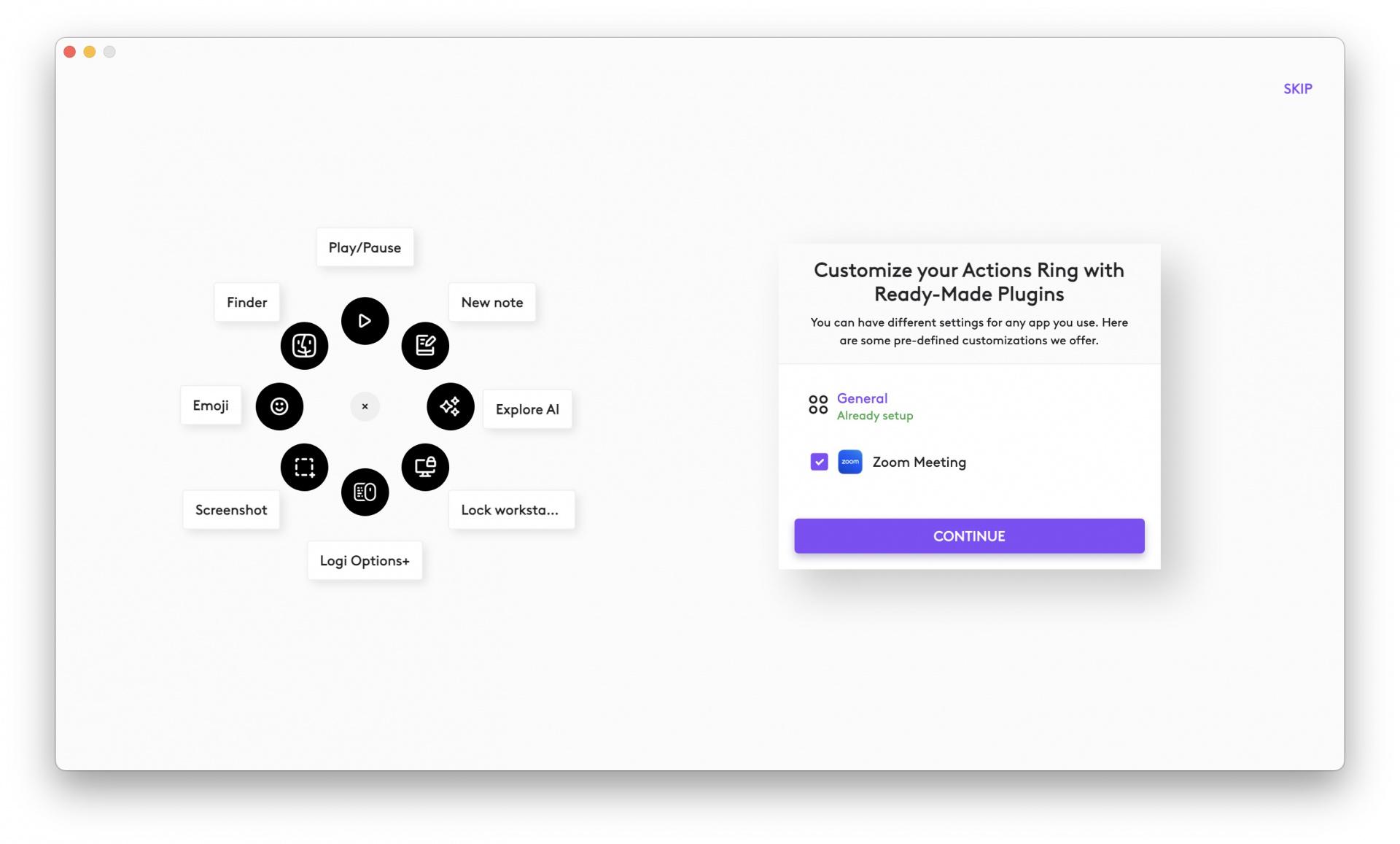Click the Emoji smiley ring icon
Viewport: 1400px width, 844px height.
tap(279, 406)
